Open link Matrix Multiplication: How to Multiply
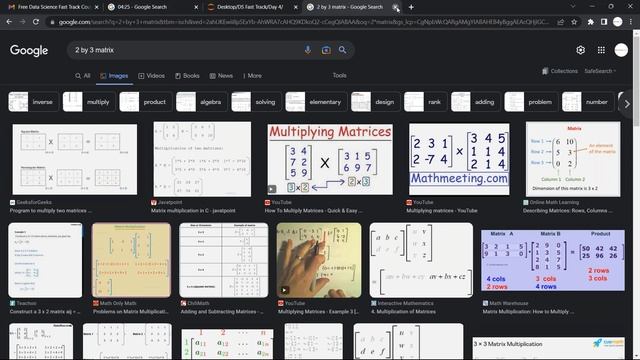The width and height of the screenshot is (640, 360). 528,311
